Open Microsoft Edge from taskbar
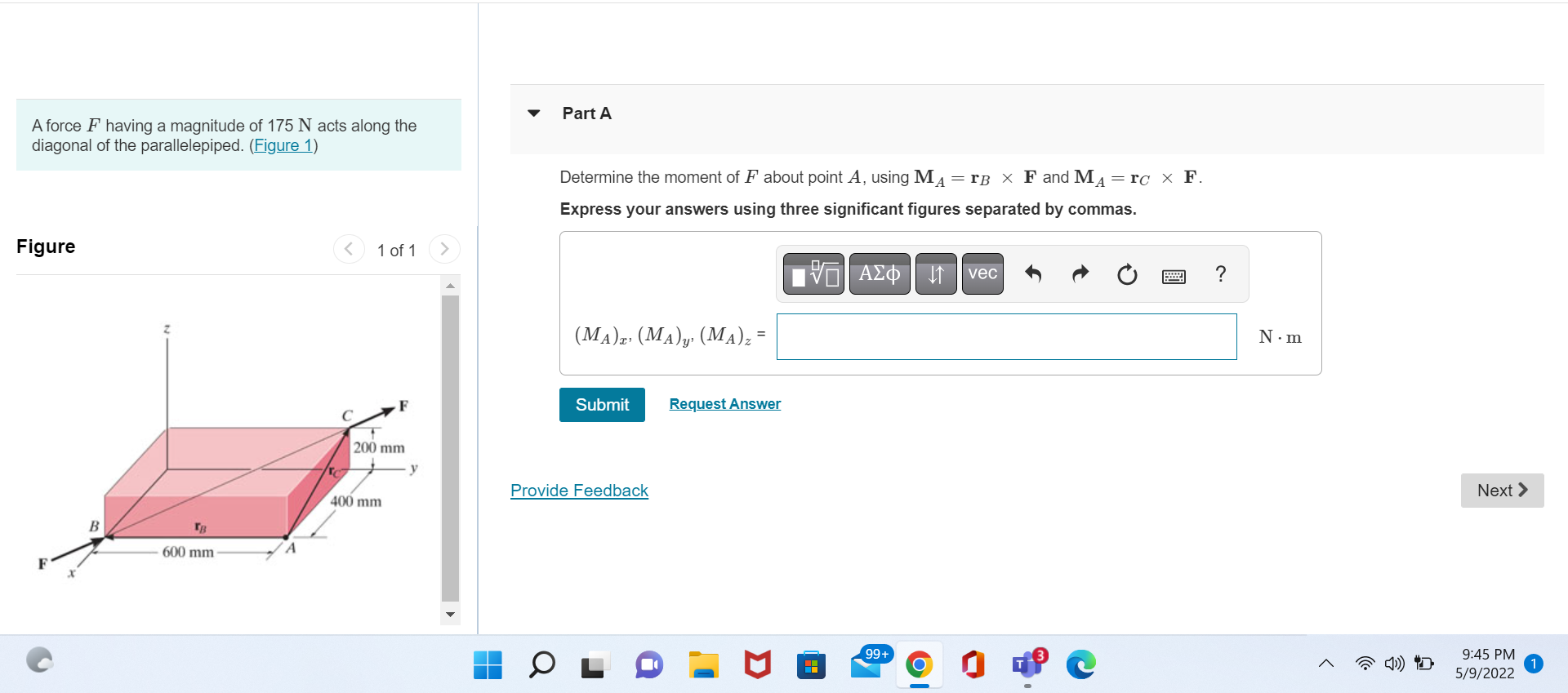This screenshot has width=1568, height=693. click(1080, 664)
